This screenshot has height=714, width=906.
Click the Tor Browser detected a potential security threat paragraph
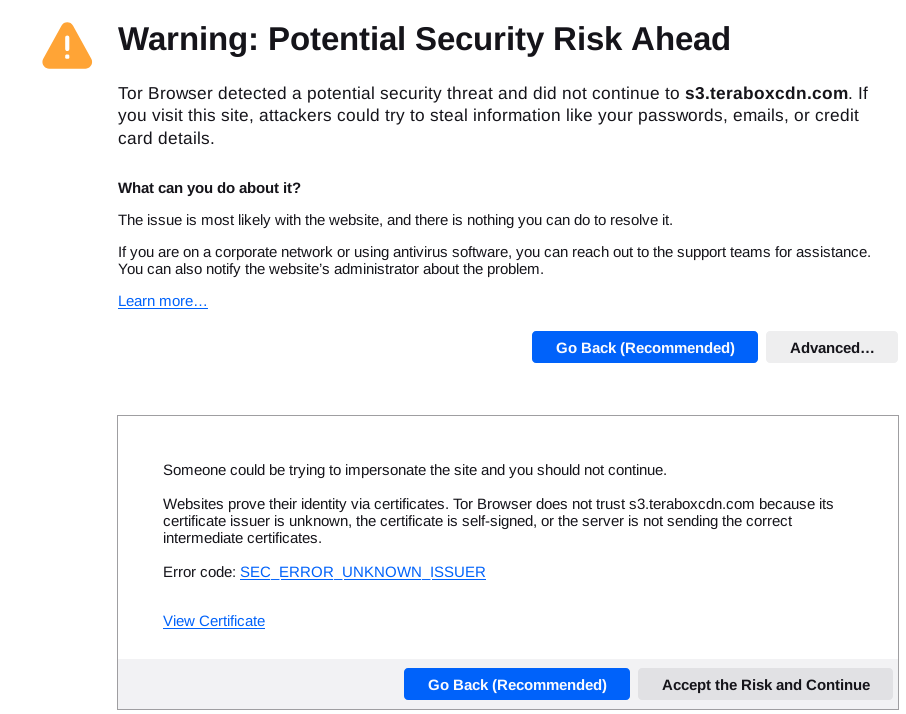click(493, 116)
